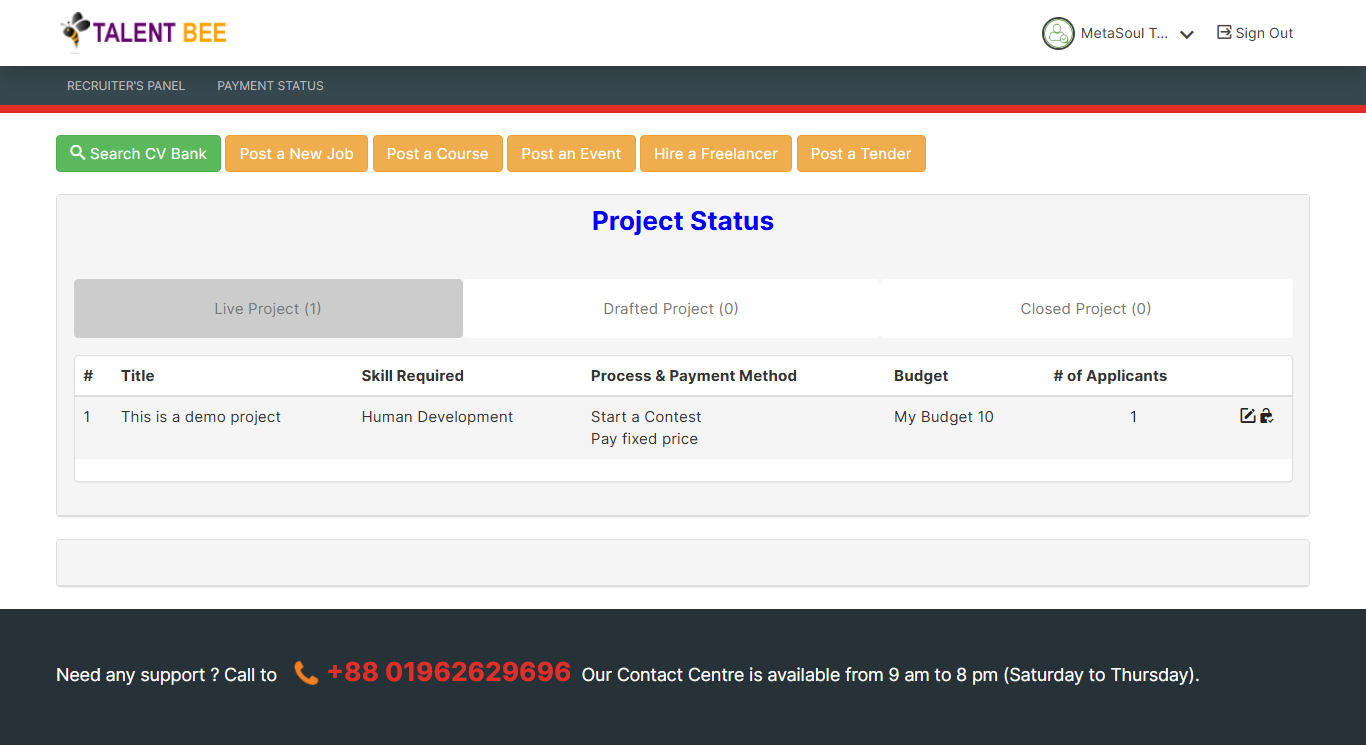Open the Recruiter's Panel menu

pyautogui.click(x=126, y=86)
